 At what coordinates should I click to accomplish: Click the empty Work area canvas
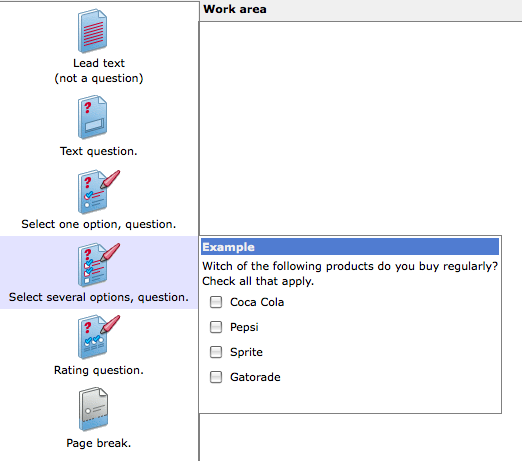coord(361,128)
